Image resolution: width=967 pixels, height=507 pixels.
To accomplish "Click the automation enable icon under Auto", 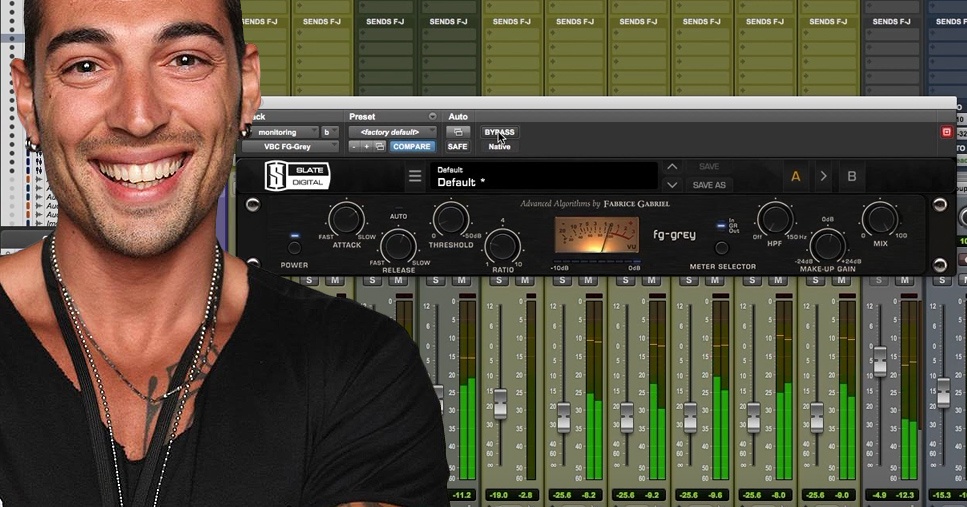I will (457, 132).
